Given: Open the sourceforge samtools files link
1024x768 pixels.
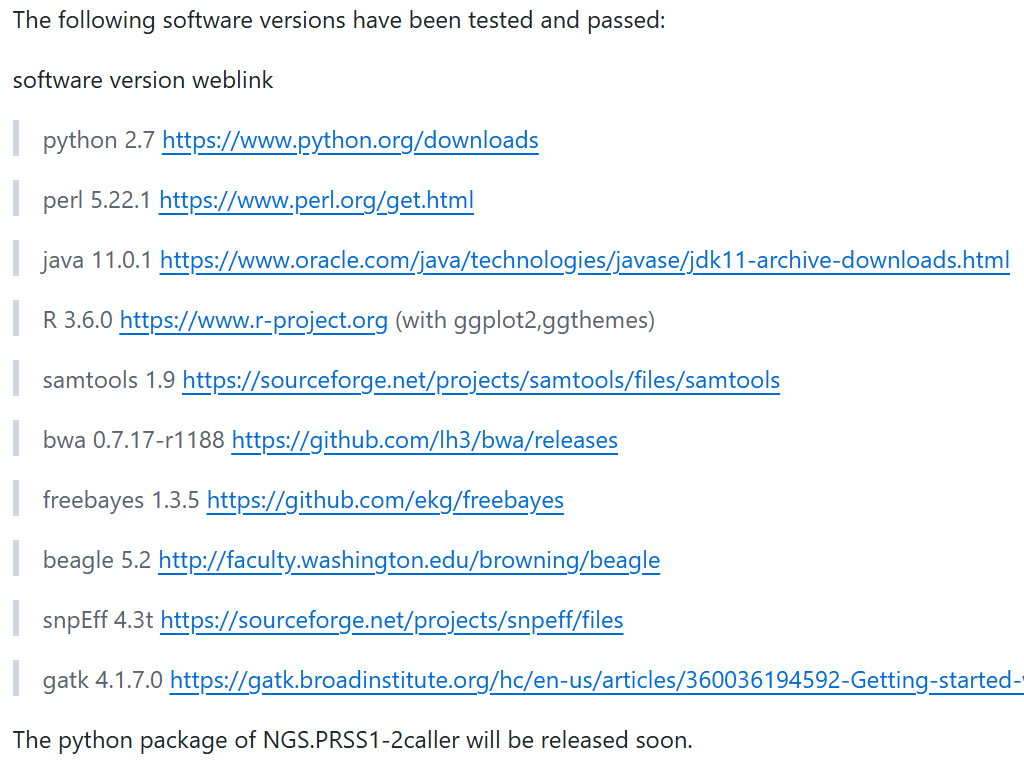Looking at the screenshot, I should coord(481,381).
